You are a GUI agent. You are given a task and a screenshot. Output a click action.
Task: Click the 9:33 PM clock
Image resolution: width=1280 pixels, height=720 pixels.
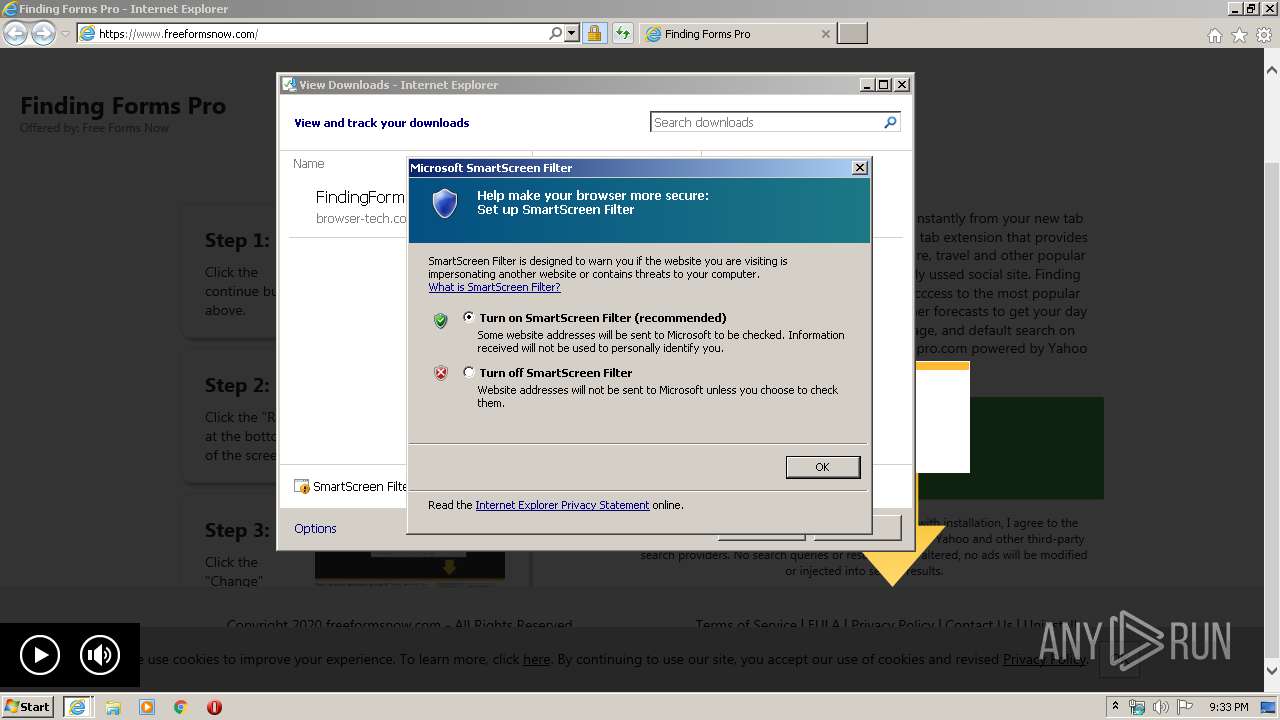coord(1229,707)
